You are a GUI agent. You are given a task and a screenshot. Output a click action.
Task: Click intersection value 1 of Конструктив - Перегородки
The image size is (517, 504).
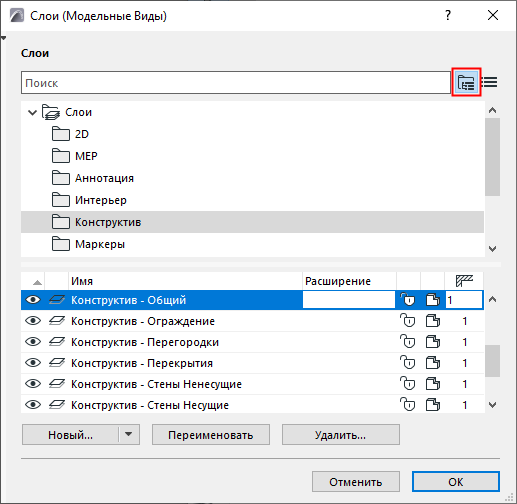pos(464,342)
